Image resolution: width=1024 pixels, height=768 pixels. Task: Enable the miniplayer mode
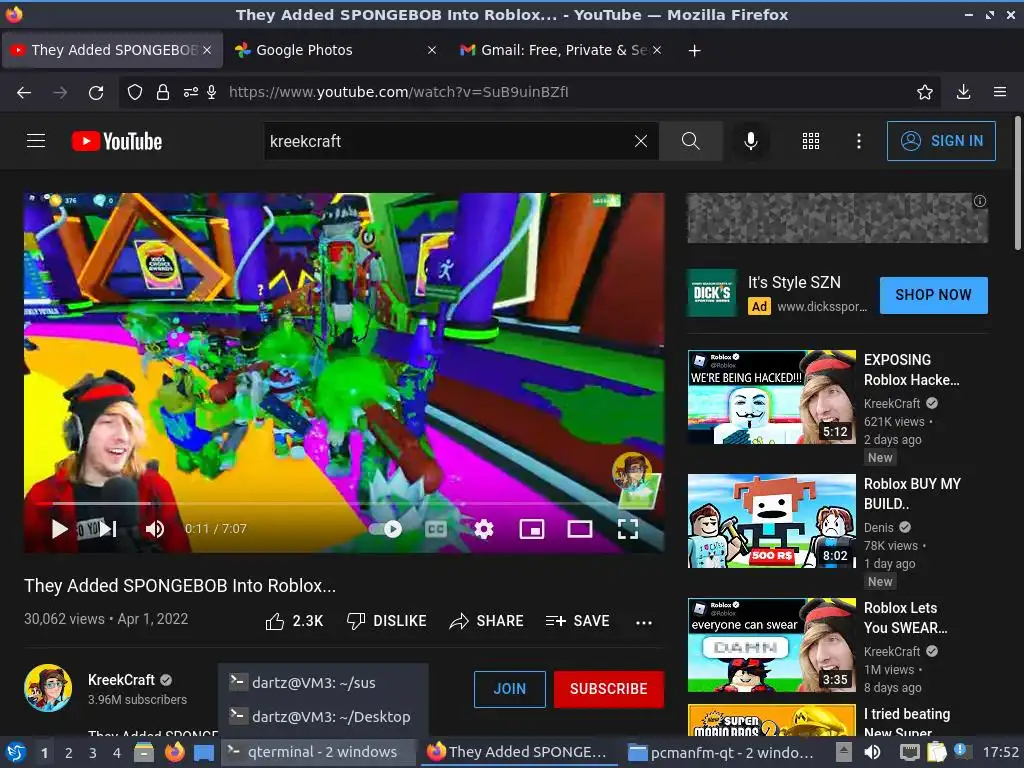[532, 529]
